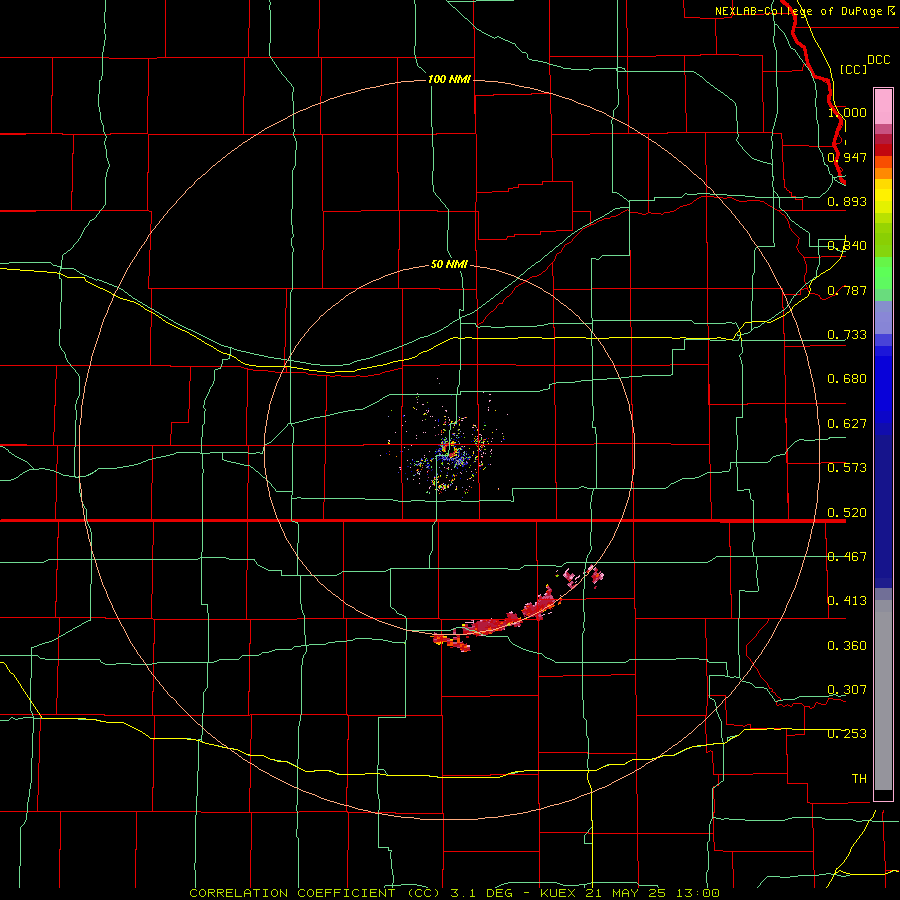Viewport: 900px width, 900px height.
Task: Click the 0.893 scale value
Action: click(x=847, y=201)
